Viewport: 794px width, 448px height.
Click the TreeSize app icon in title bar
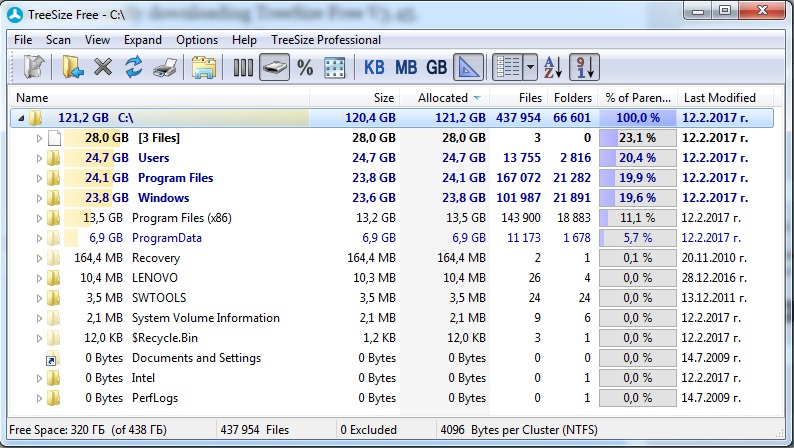[15, 15]
